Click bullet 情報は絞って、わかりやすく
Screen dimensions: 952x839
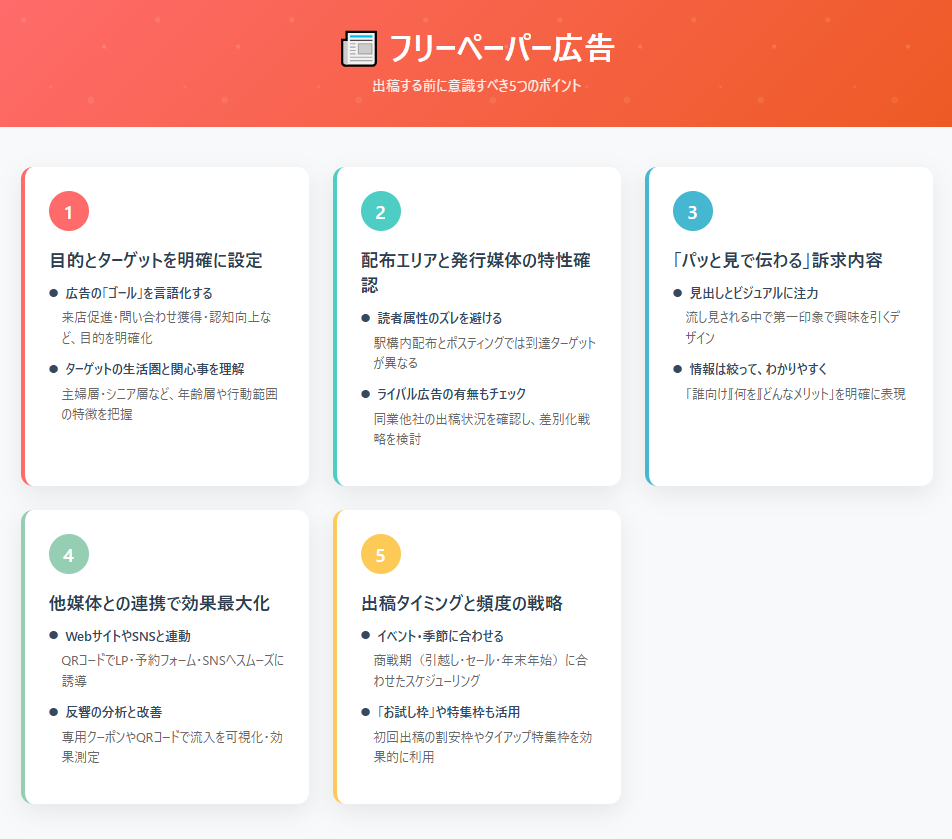click(x=758, y=369)
